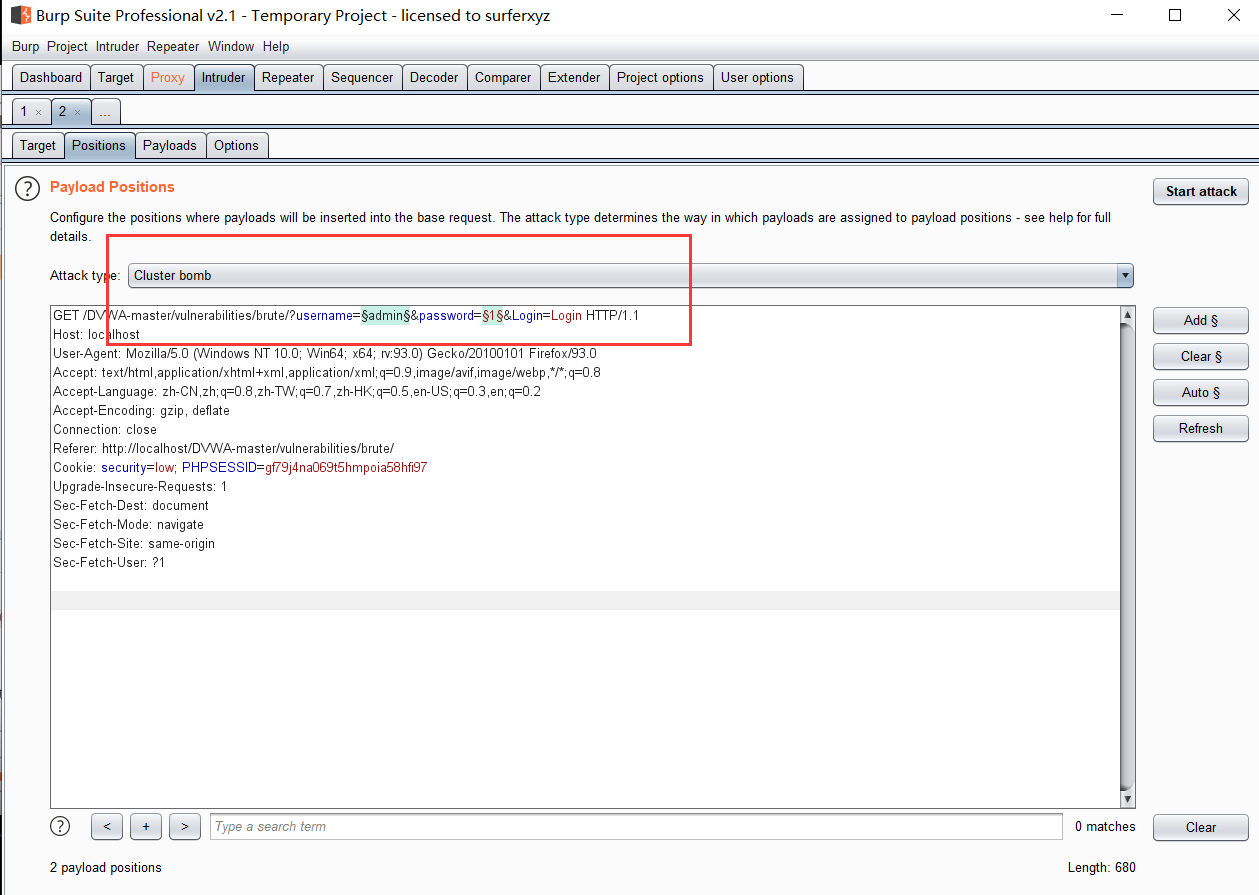Expand the Attack type dropdown arrow
This screenshot has height=895, width=1259.
click(1125, 276)
